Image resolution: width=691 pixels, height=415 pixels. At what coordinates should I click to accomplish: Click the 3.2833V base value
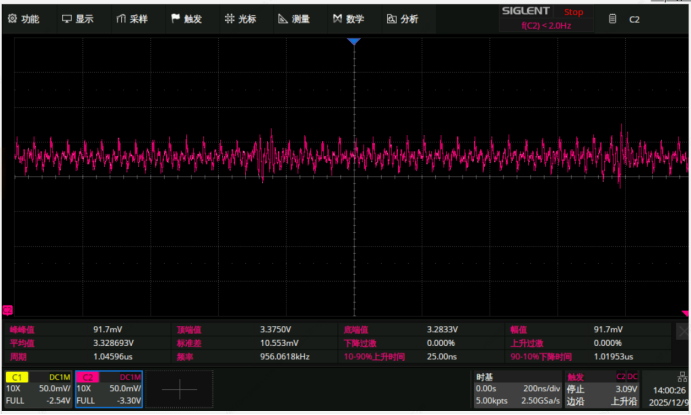coord(442,330)
